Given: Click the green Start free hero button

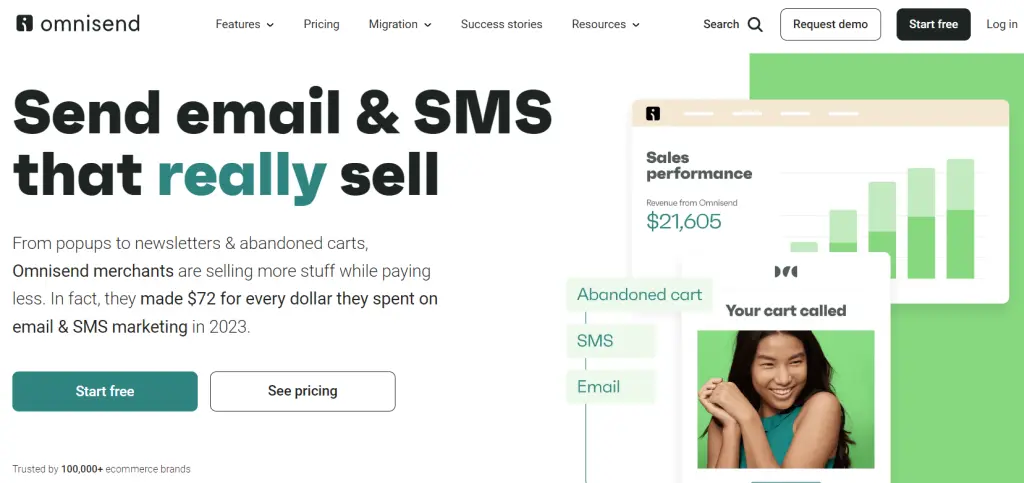Looking at the screenshot, I should coord(105,391).
